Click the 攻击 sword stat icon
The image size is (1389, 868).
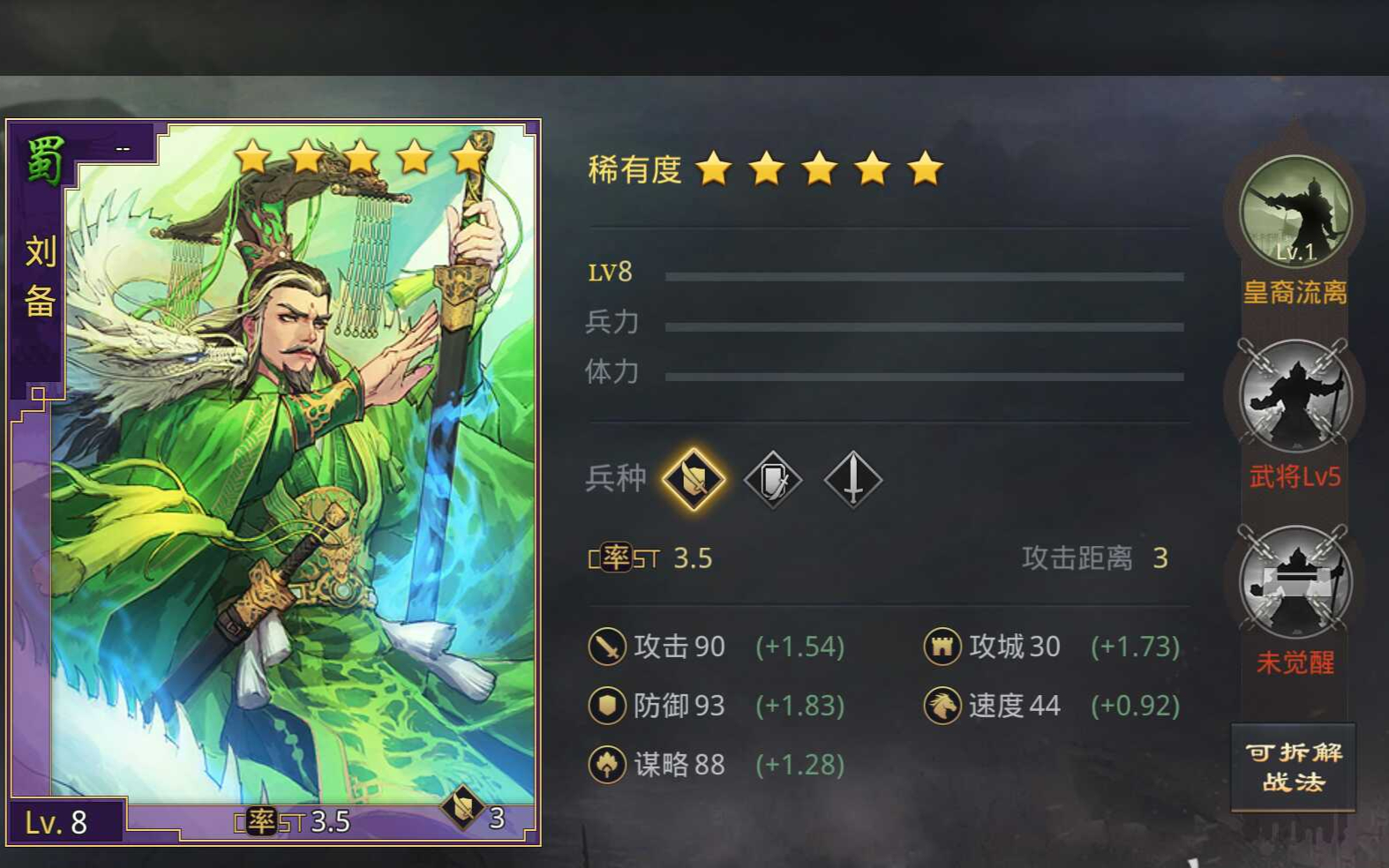point(607,647)
